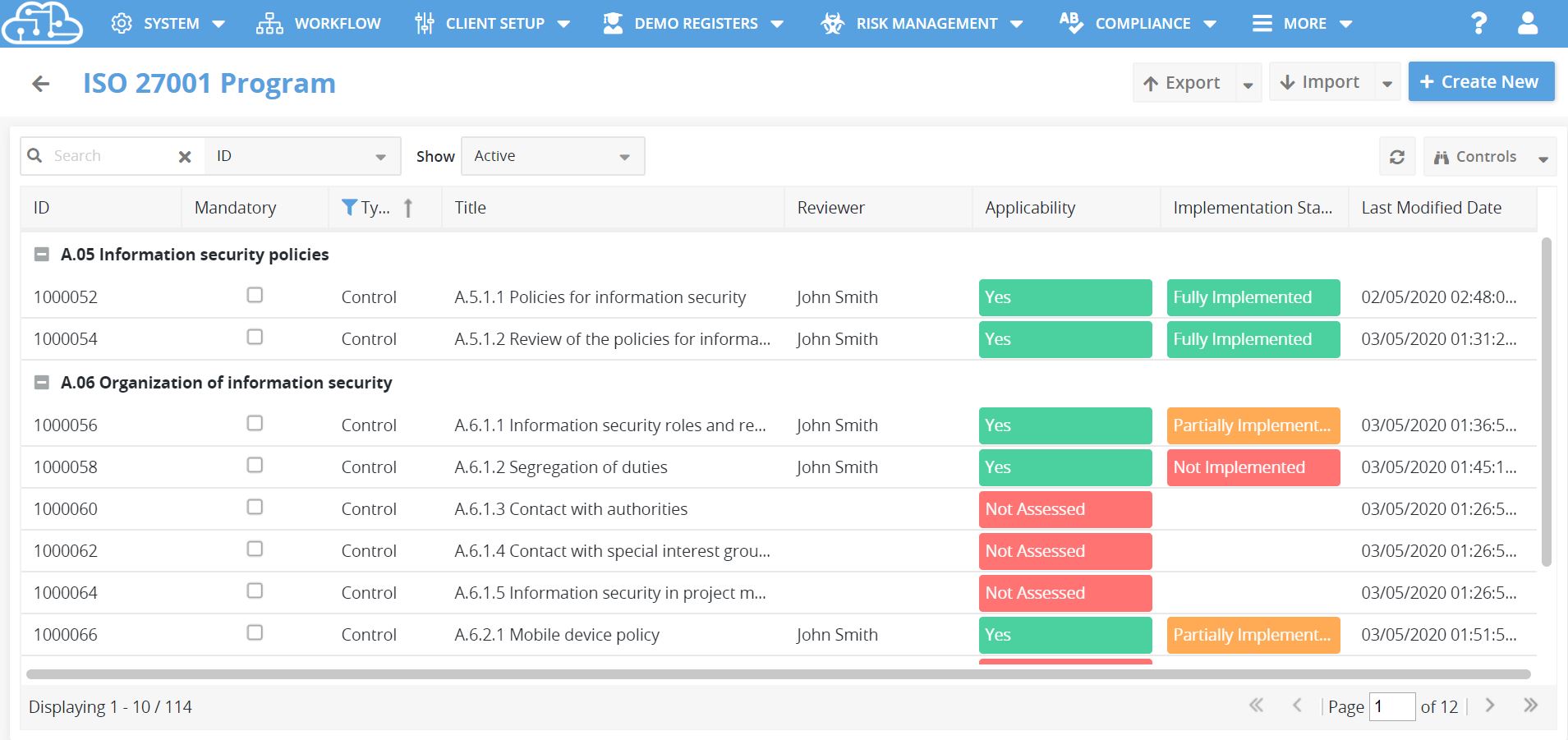This screenshot has width=1568, height=740.
Task: Click the filter icon on Type column
Action: [348, 207]
